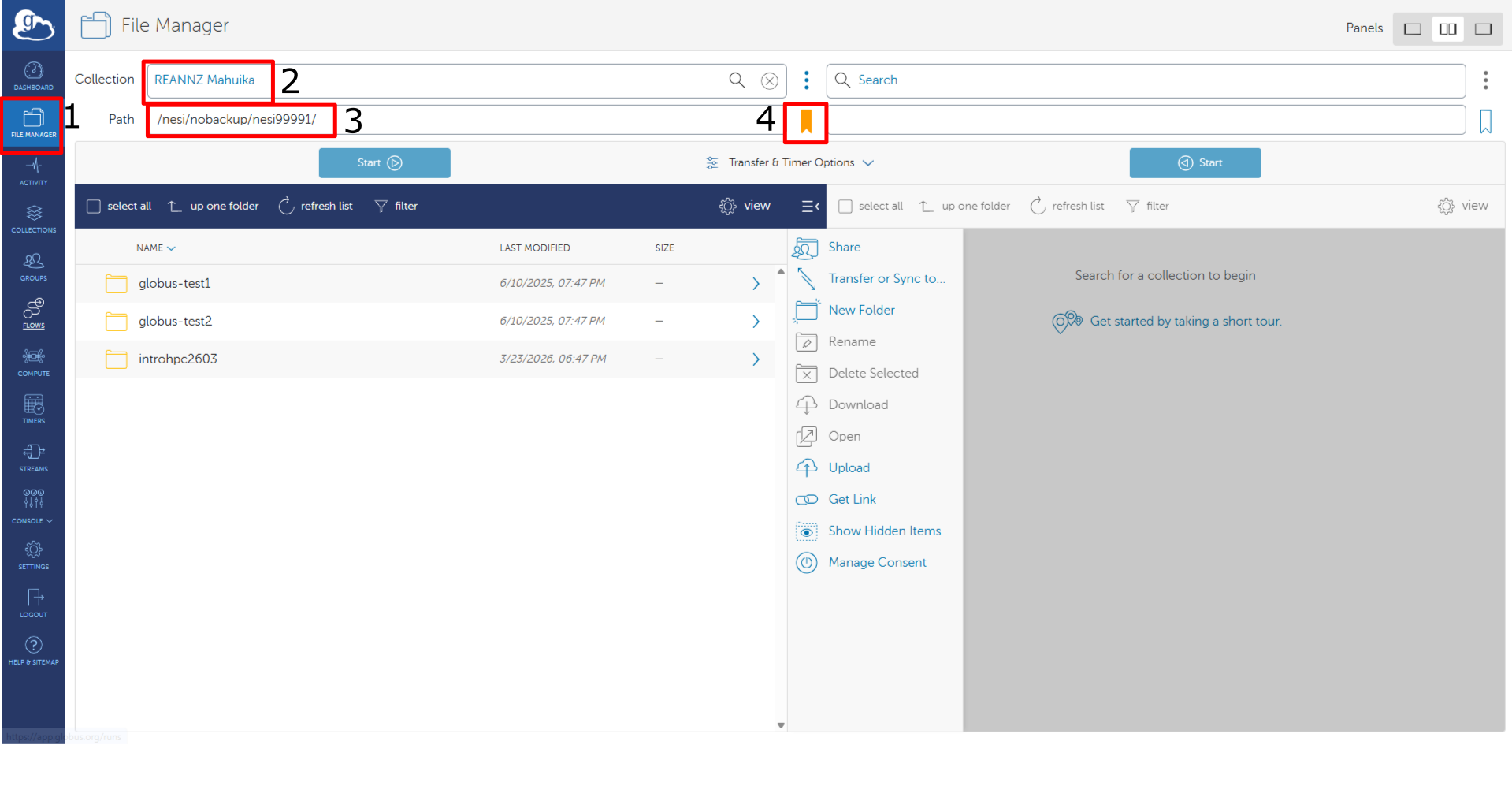Check select all in left panel

pos(94,207)
